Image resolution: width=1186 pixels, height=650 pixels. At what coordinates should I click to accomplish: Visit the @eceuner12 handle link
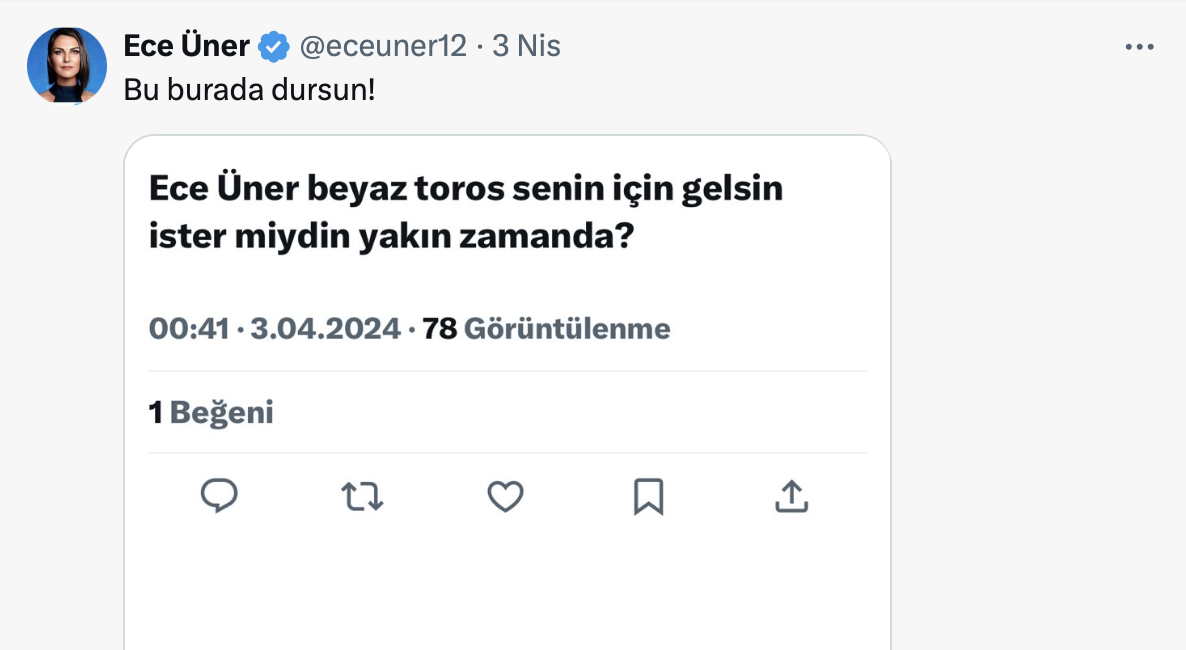[383, 46]
